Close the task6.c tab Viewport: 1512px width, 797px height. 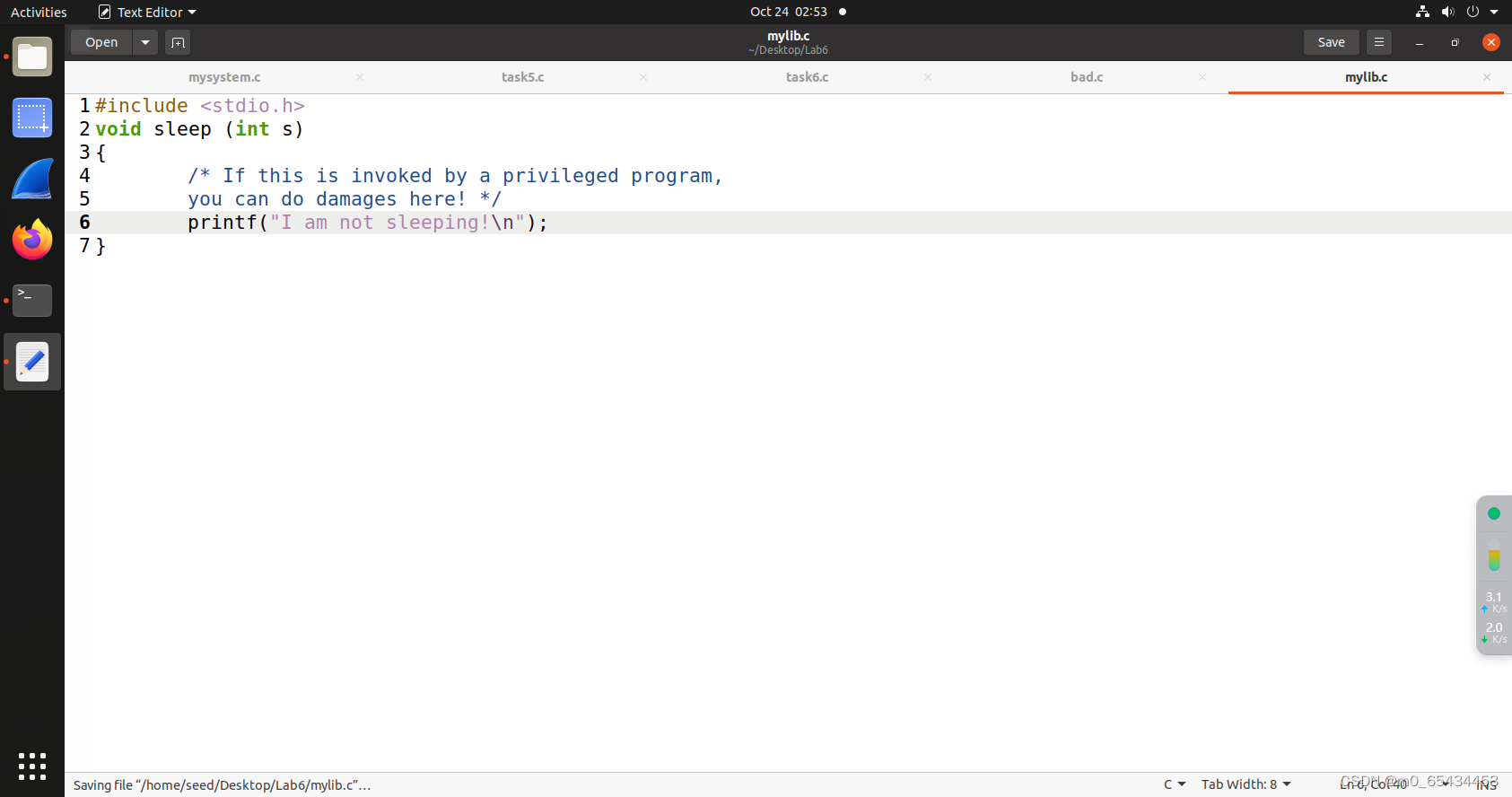click(x=928, y=77)
